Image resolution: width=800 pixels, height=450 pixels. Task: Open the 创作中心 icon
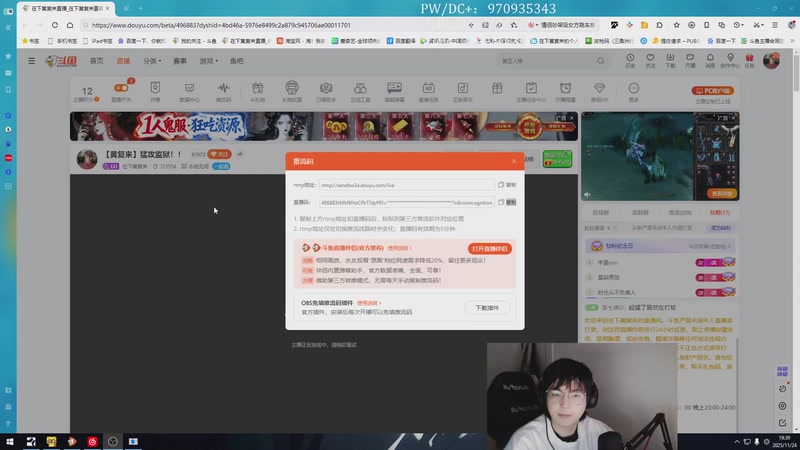pos(730,60)
